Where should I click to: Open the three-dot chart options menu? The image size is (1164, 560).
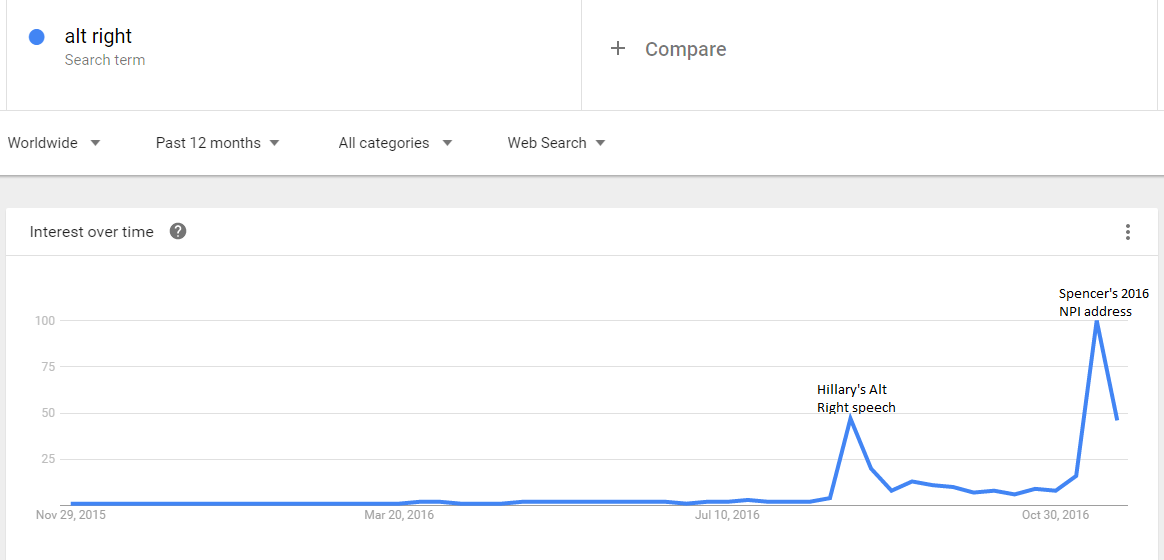1128,232
